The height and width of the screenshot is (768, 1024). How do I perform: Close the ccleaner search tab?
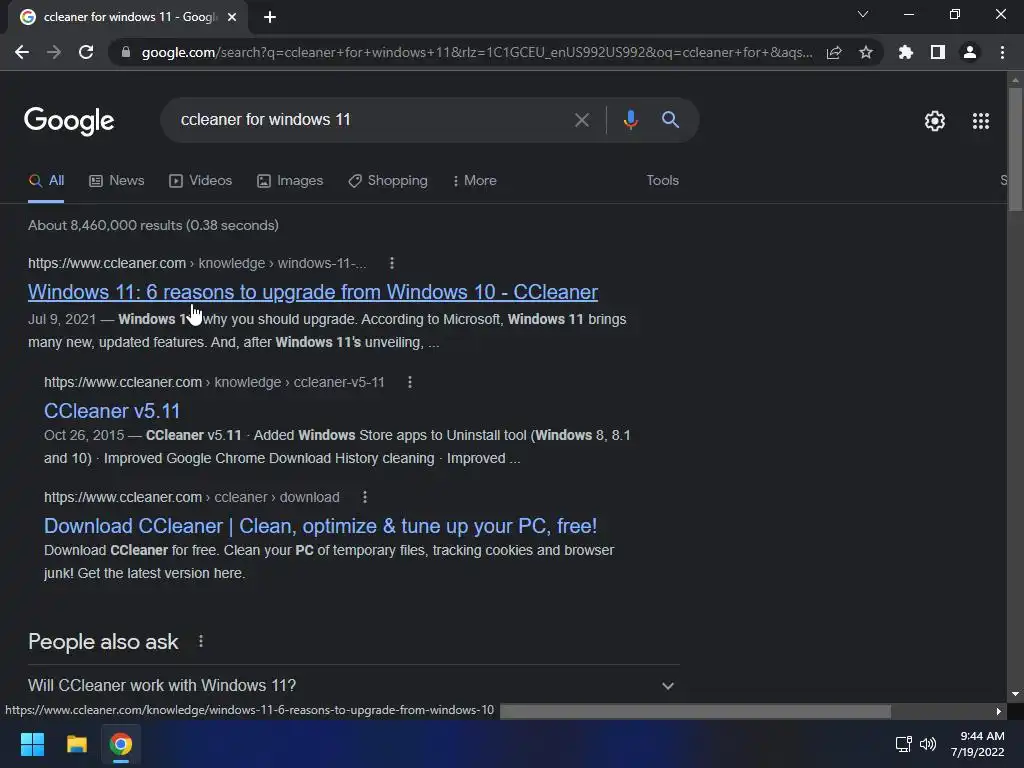(x=232, y=17)
